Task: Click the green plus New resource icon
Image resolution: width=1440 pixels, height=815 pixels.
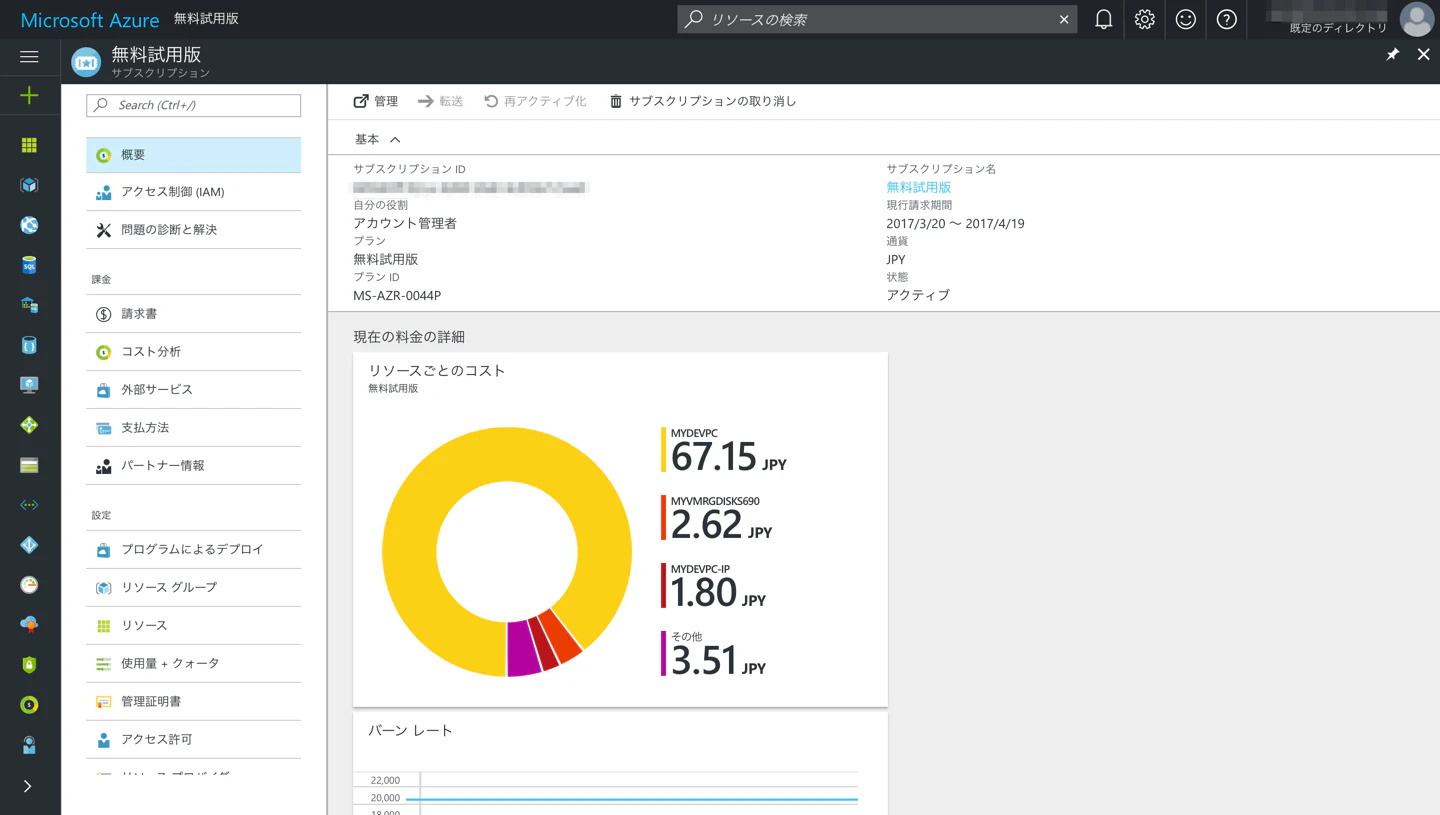Action: click(x=29, y=96)
